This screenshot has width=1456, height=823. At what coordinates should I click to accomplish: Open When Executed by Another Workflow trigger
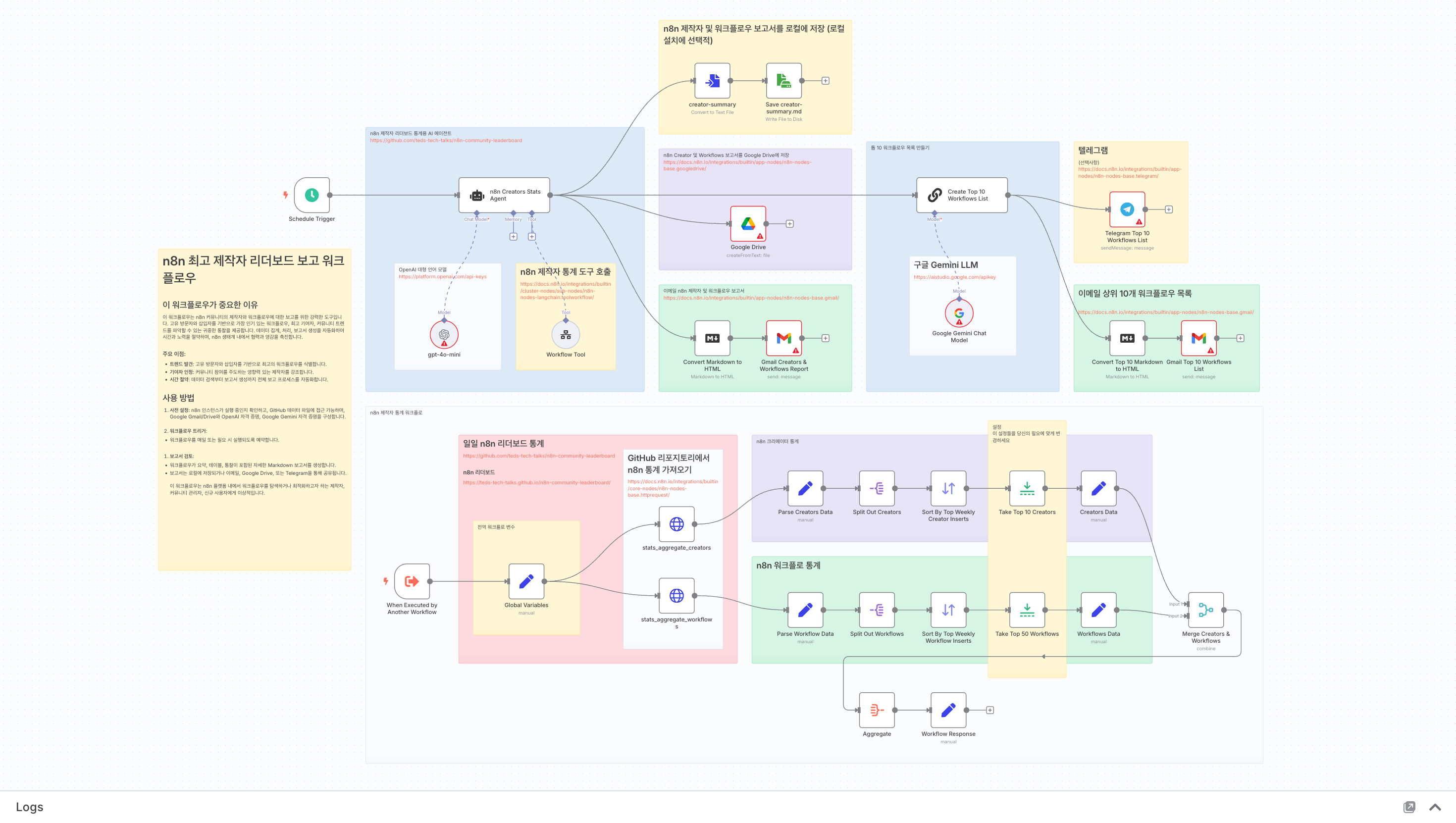point(412,581)
